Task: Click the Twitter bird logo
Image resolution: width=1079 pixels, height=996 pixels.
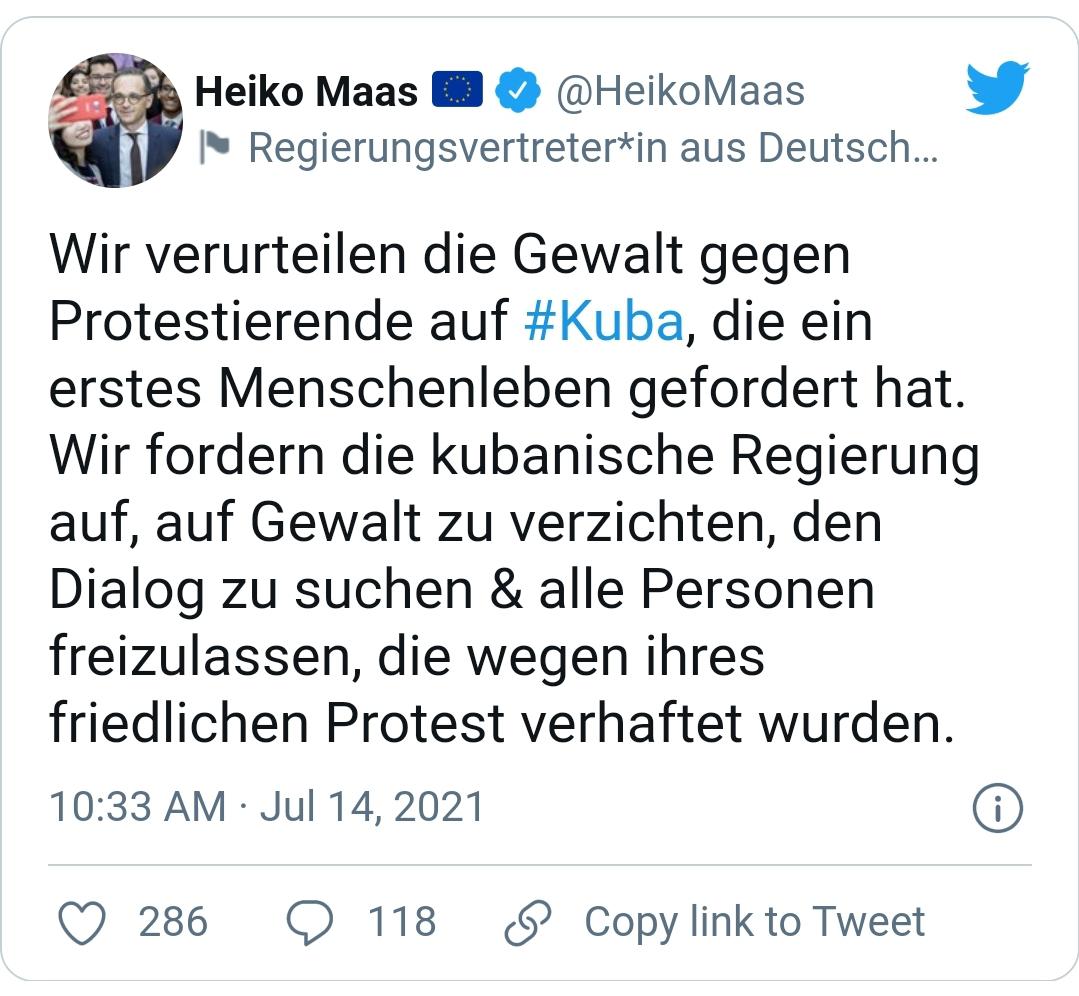Action: tap(997, 88)
